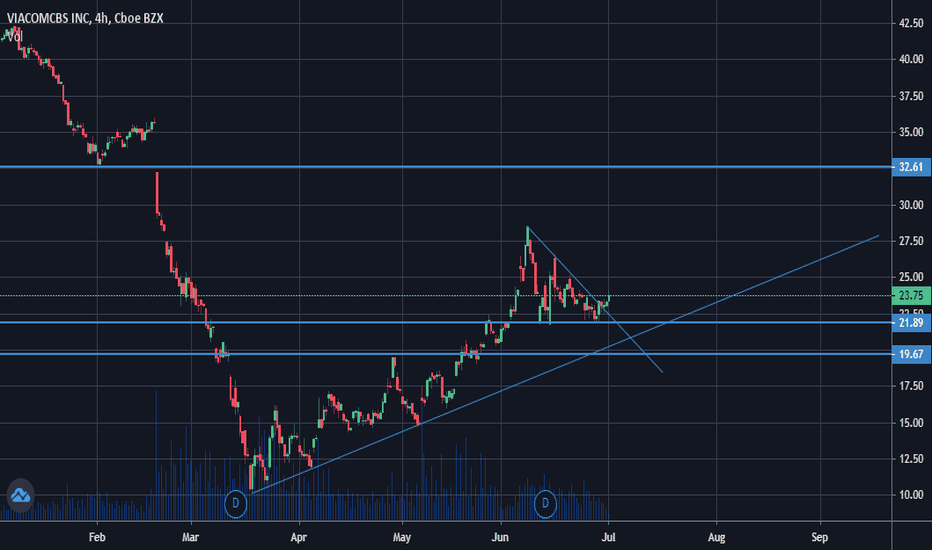Click the Aug label on time axis
The image size is (932, 550).
716,538
